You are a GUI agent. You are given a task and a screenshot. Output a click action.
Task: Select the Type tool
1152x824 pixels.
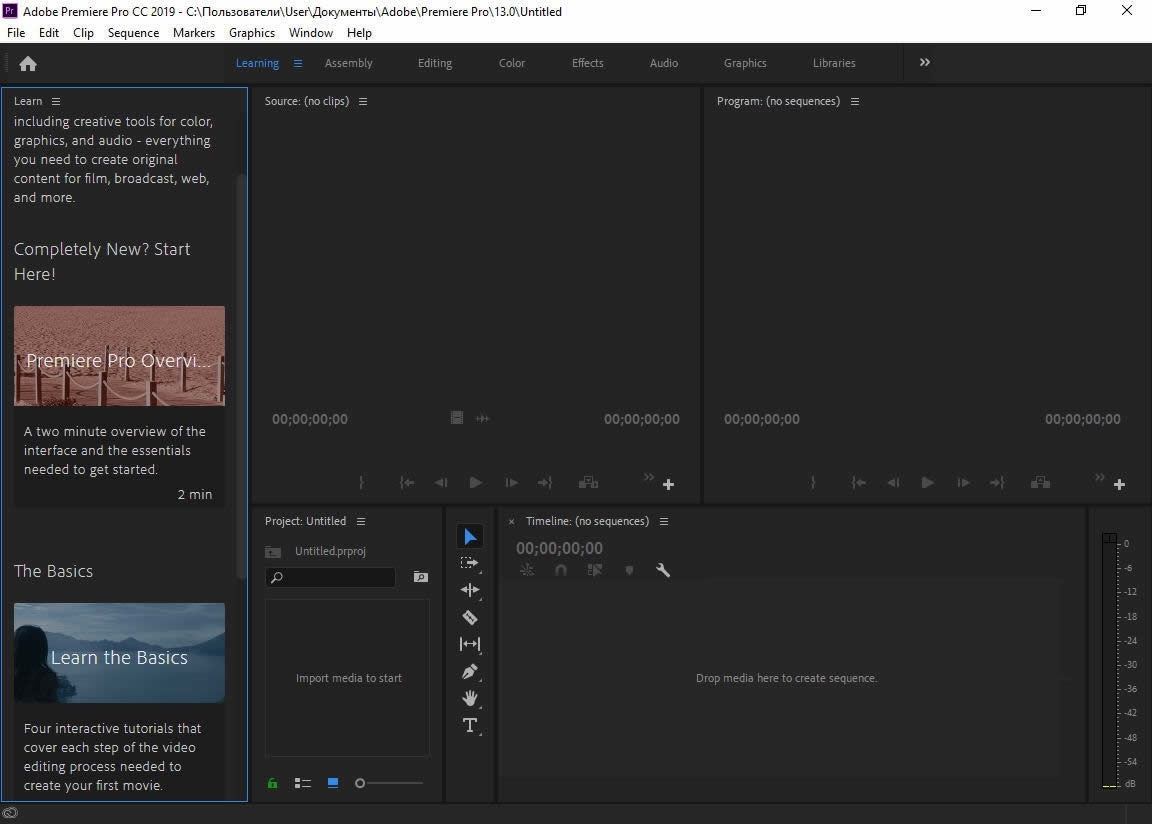[x=469, y=726]
